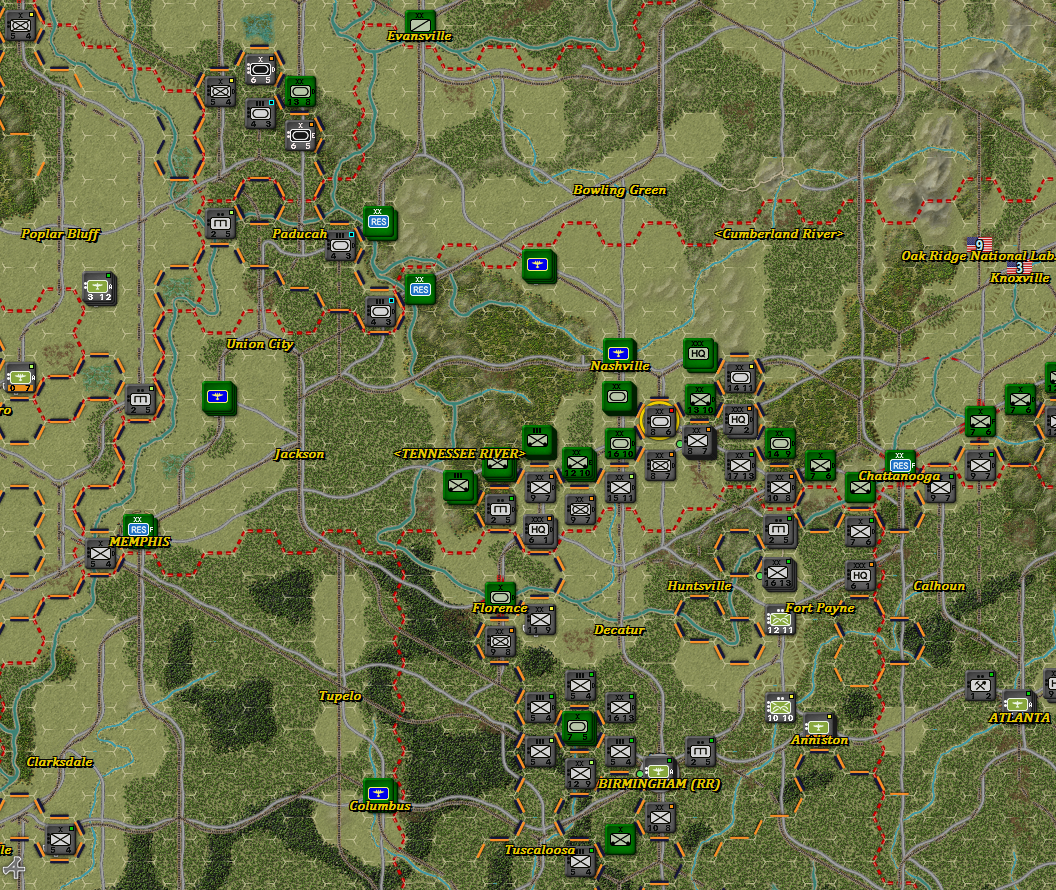
Task: Click the gray 12-9 infantry division
Action: (x=579, y=774)
